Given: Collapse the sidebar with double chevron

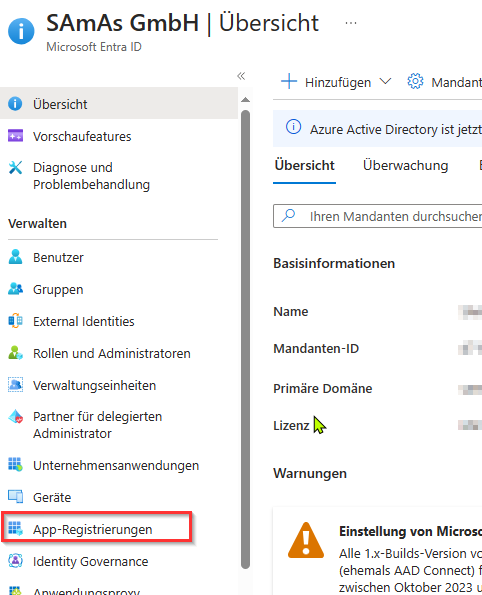Looking at the screenshot, I should tap(241, 76).
